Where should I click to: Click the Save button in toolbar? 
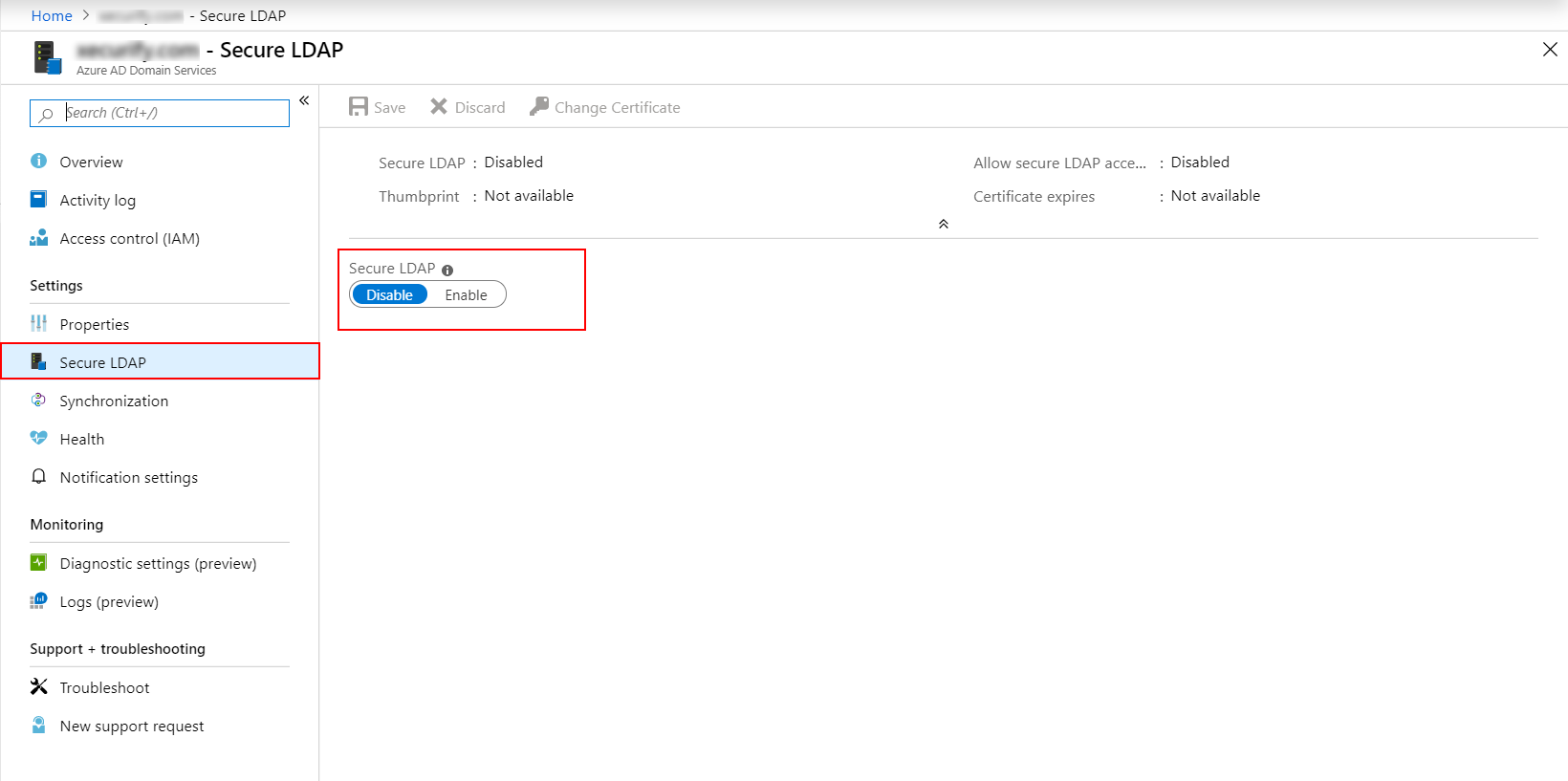[x=378, y=107]
